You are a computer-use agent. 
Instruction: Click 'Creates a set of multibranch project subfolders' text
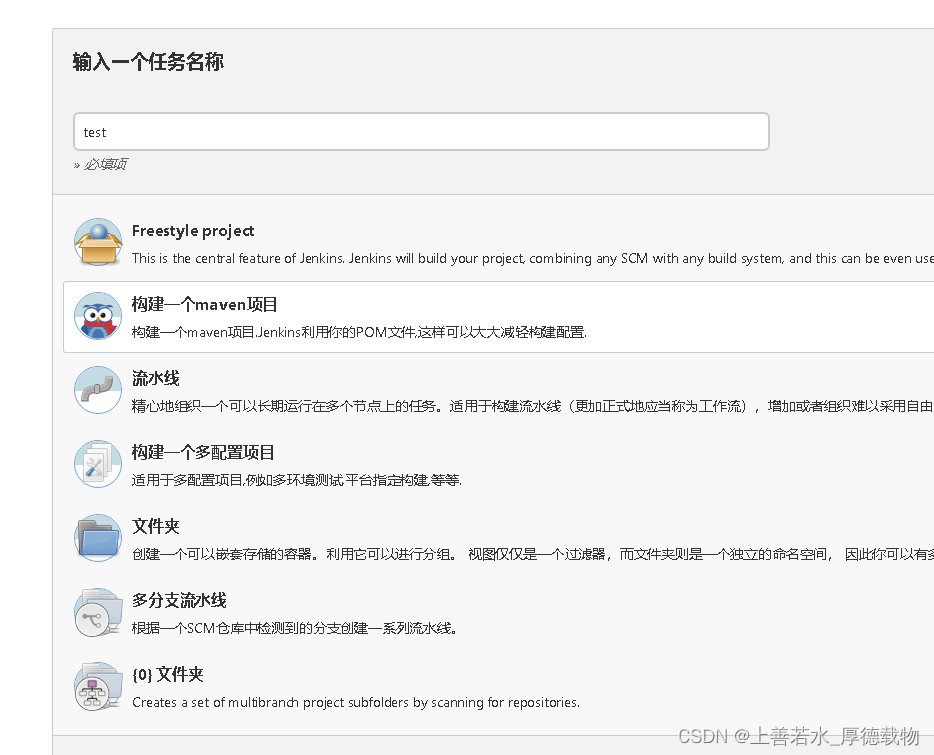[356, 703]
